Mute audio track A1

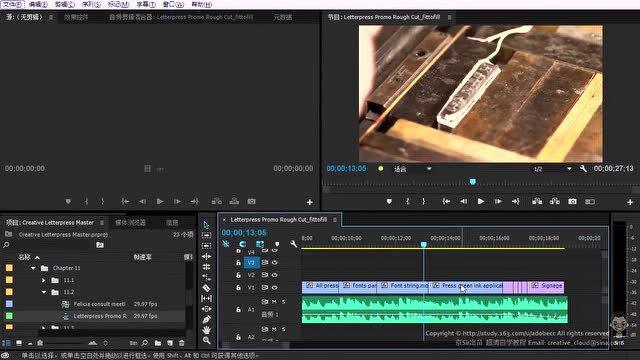(274, 302)
